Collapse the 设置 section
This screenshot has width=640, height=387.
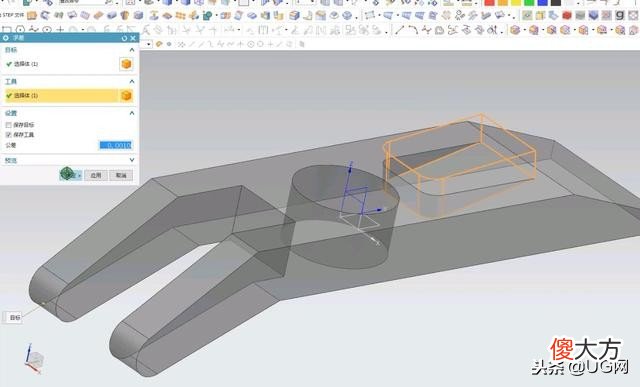[131, 113]
